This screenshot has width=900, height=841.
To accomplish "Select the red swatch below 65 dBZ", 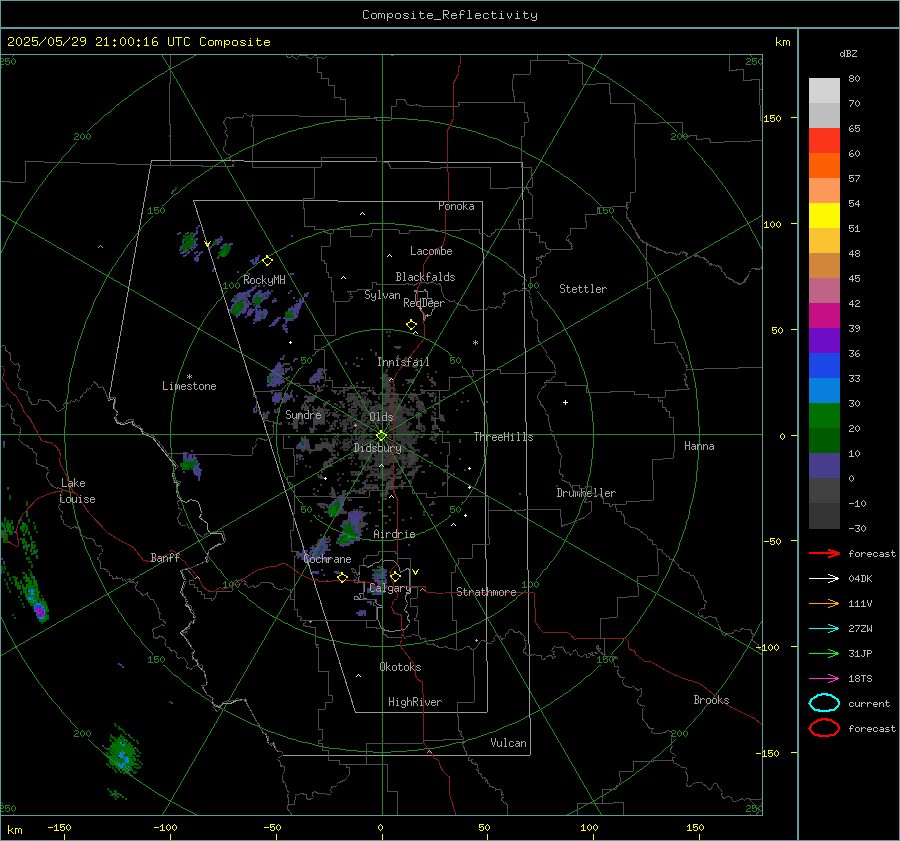I will click(824, 141).
